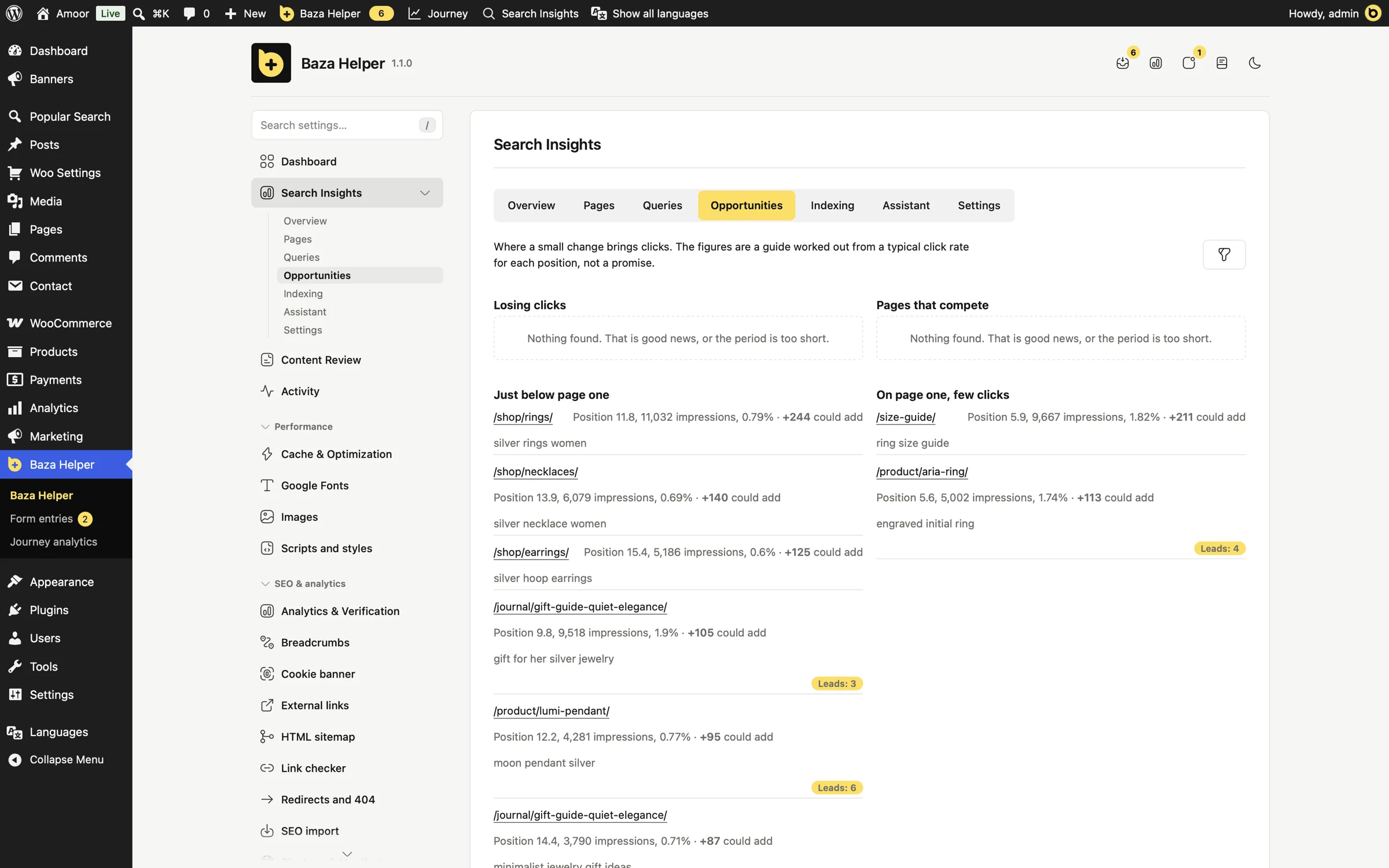
Task: Collapse the Performance group
Action: (x=296, y=426)
